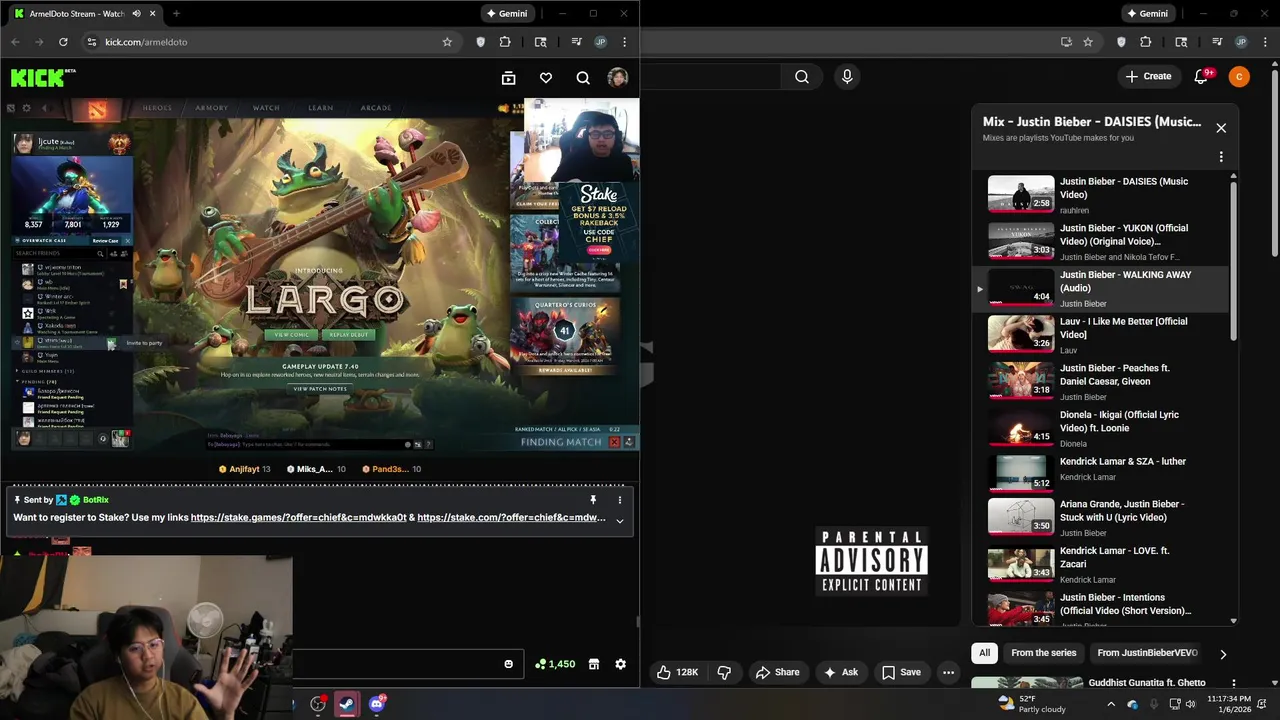The height and width of the screenshot is (720, 1280).
Task: Show hidden system tray icons
Action: [x=1110, y=704]
